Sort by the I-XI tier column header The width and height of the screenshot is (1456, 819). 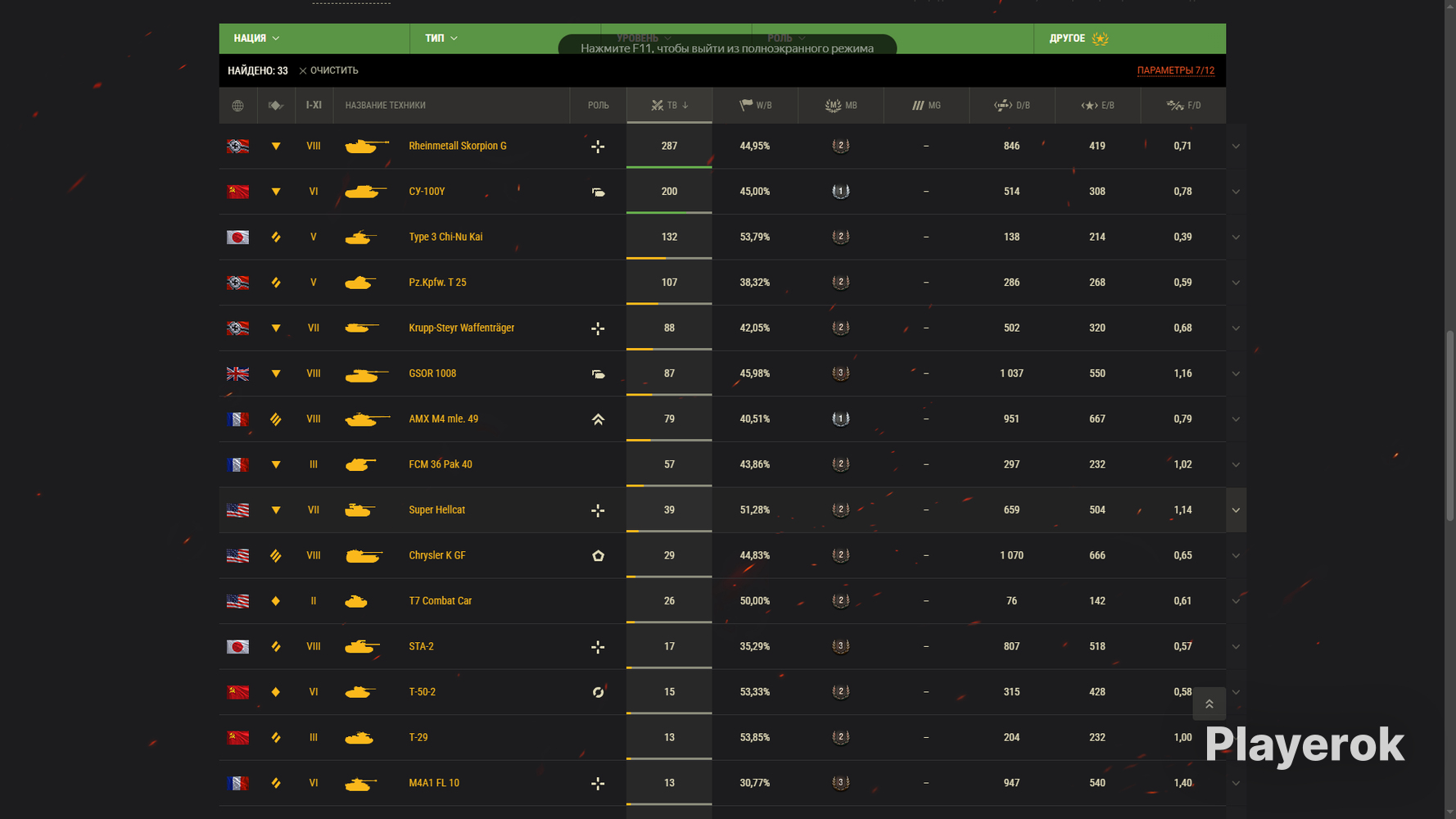(314, 106)
